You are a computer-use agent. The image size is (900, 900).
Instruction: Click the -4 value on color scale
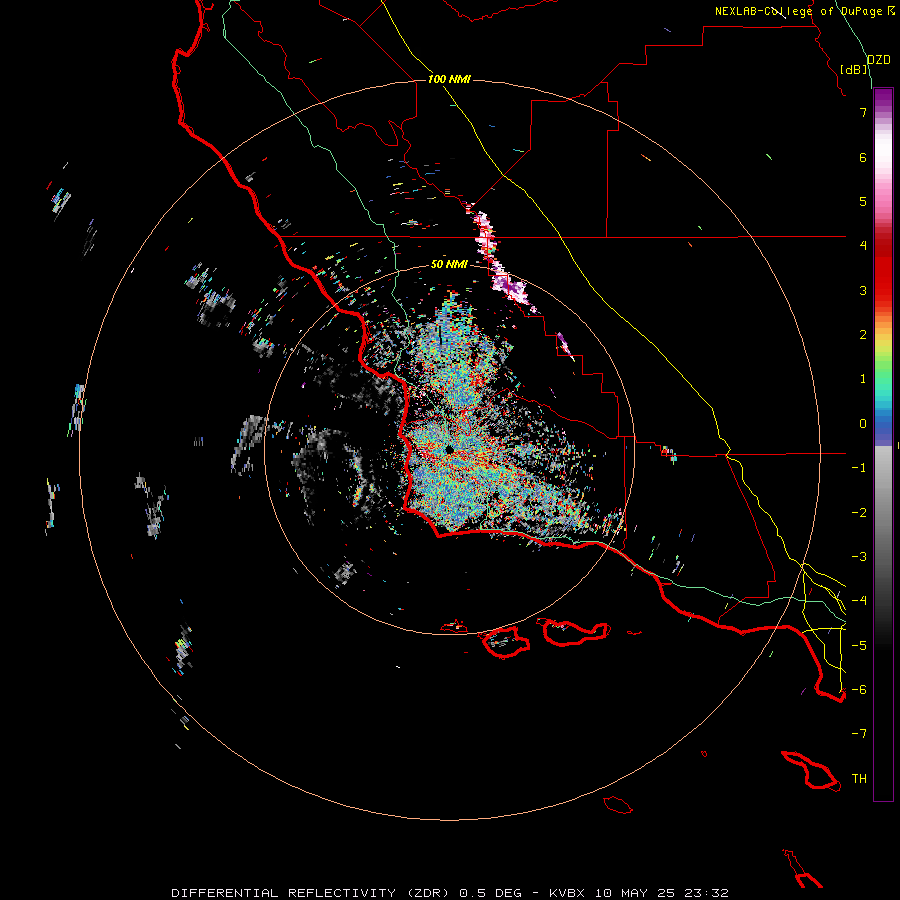coord(859,600)
